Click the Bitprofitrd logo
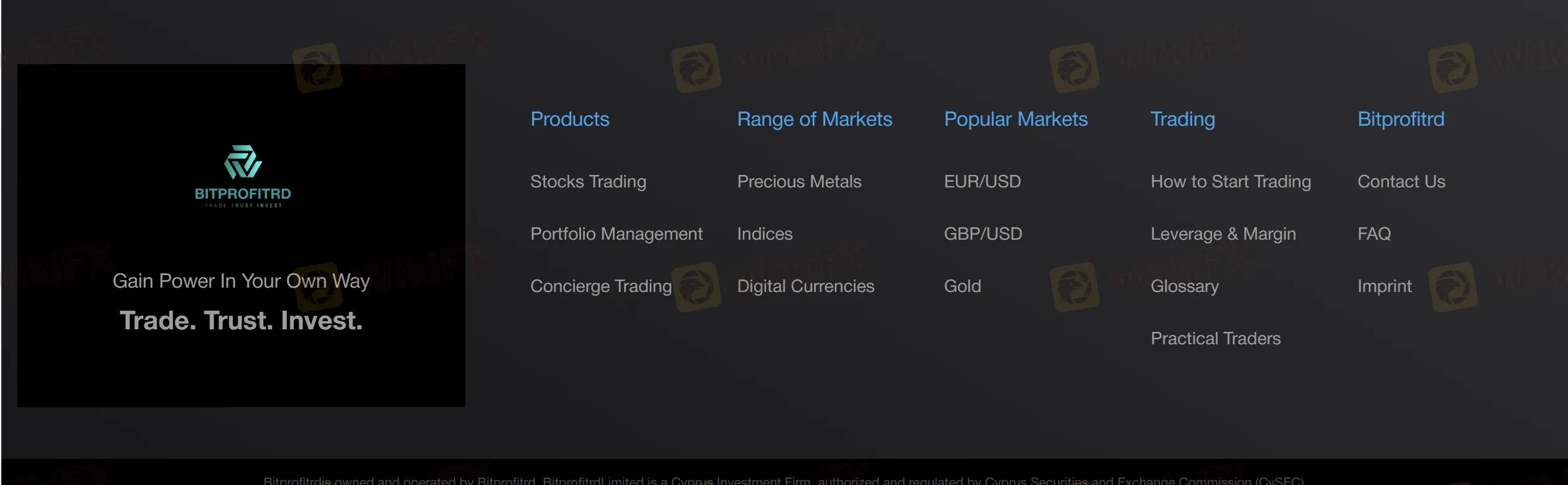1568x485 pixels. (x=241, y=176)
